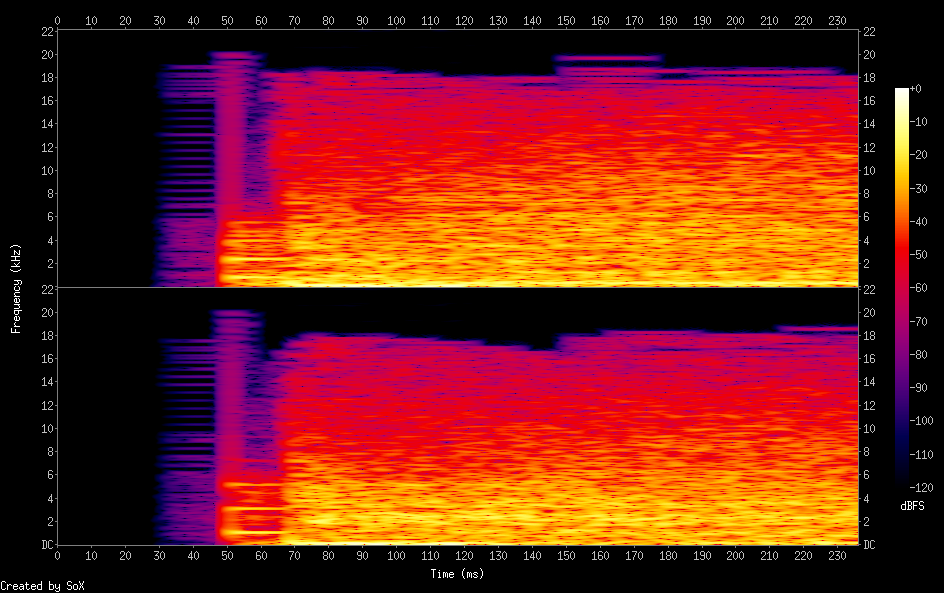Click the "-40" value on the color scale
This screenshot has height=593, width=944.
[918, 222]
